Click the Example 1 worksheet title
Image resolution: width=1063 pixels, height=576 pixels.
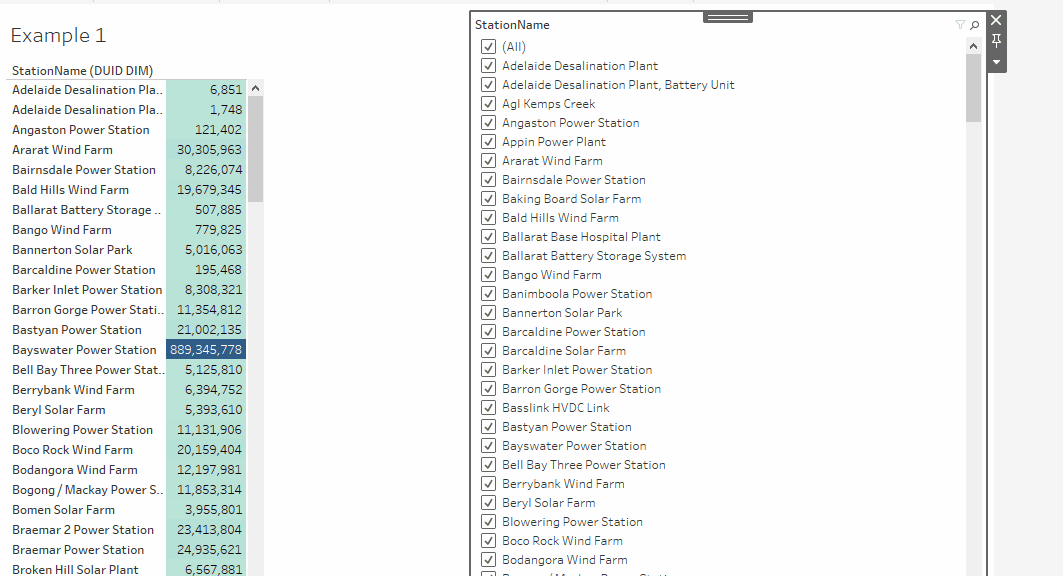point(58,36)
